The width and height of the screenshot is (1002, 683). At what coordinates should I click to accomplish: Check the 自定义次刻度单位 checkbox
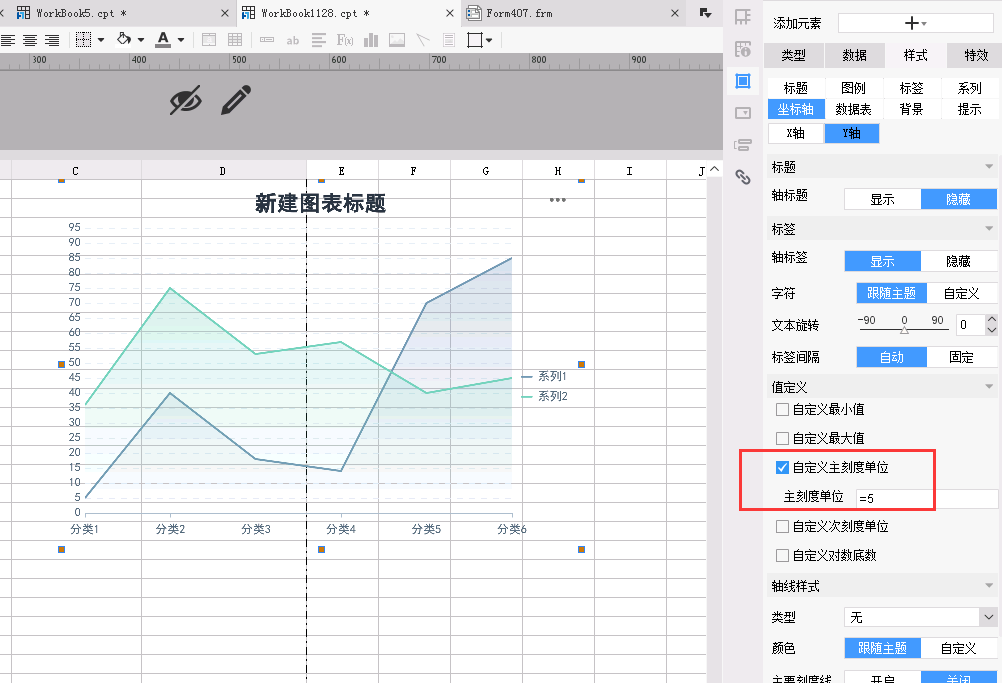tap(782, 526)
